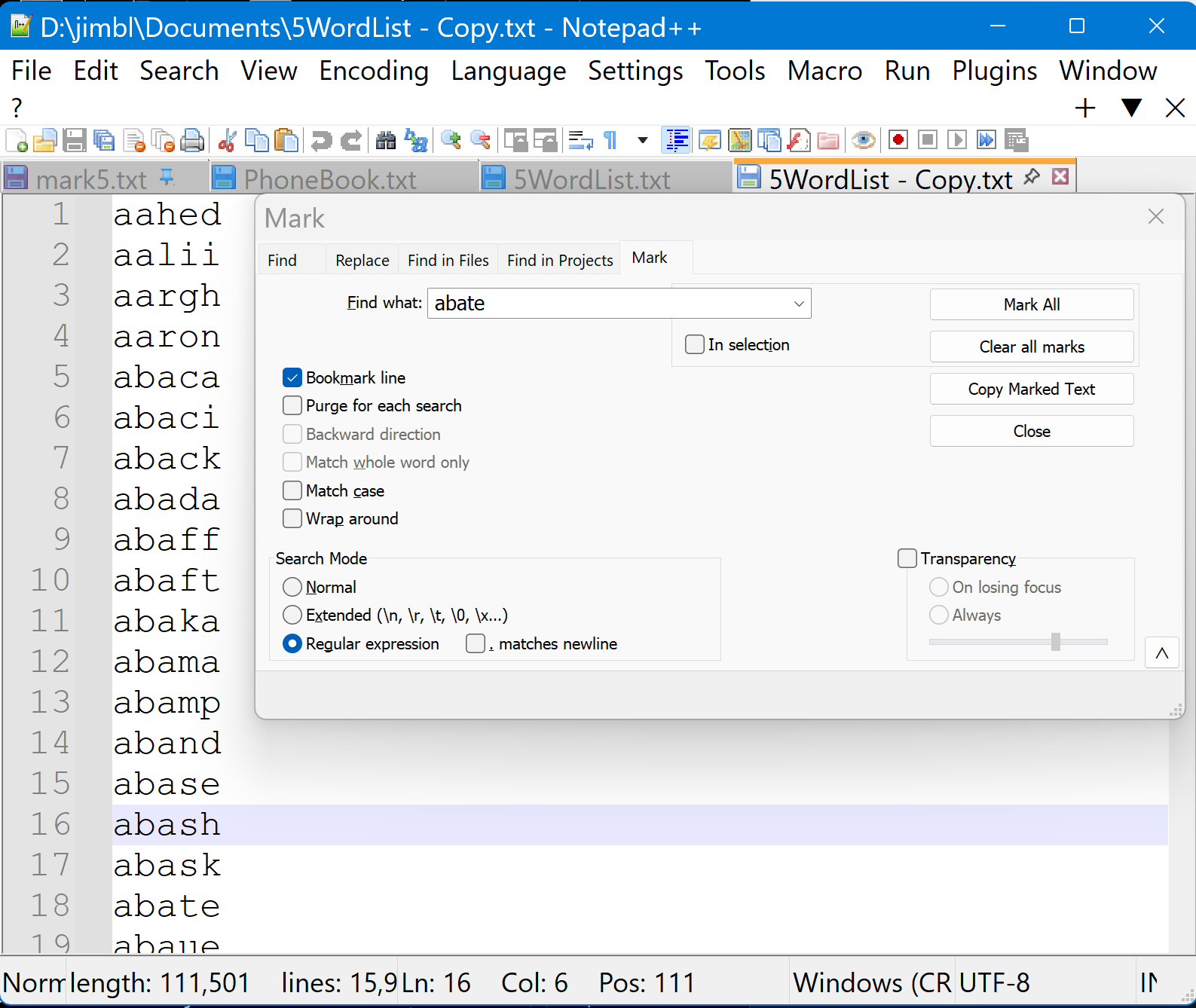
Task: Expand the pilcrow icon dropdown arrow
Action: [x=642, y=140]
